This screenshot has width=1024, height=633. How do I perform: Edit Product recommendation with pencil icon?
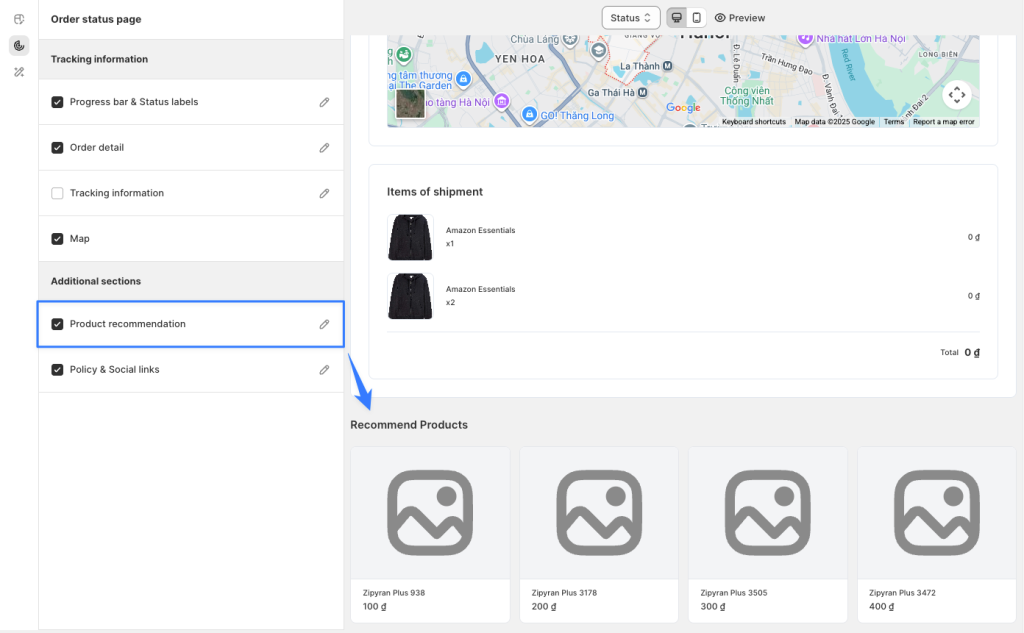point(324,324)
